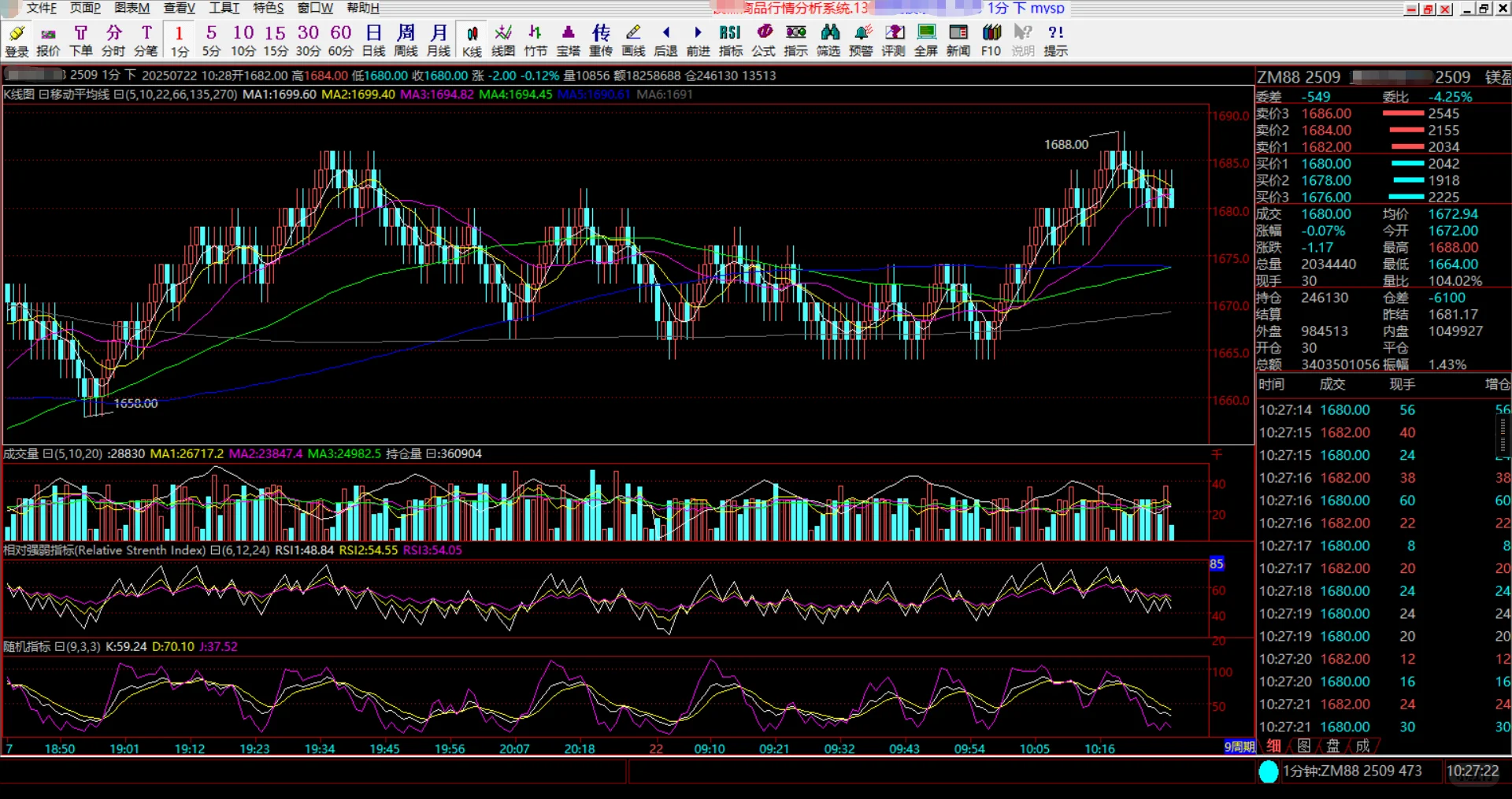Expand the RSI parameters (6,12,24) box
This screenshot has width=1512, height=799.
coord(215,550)
